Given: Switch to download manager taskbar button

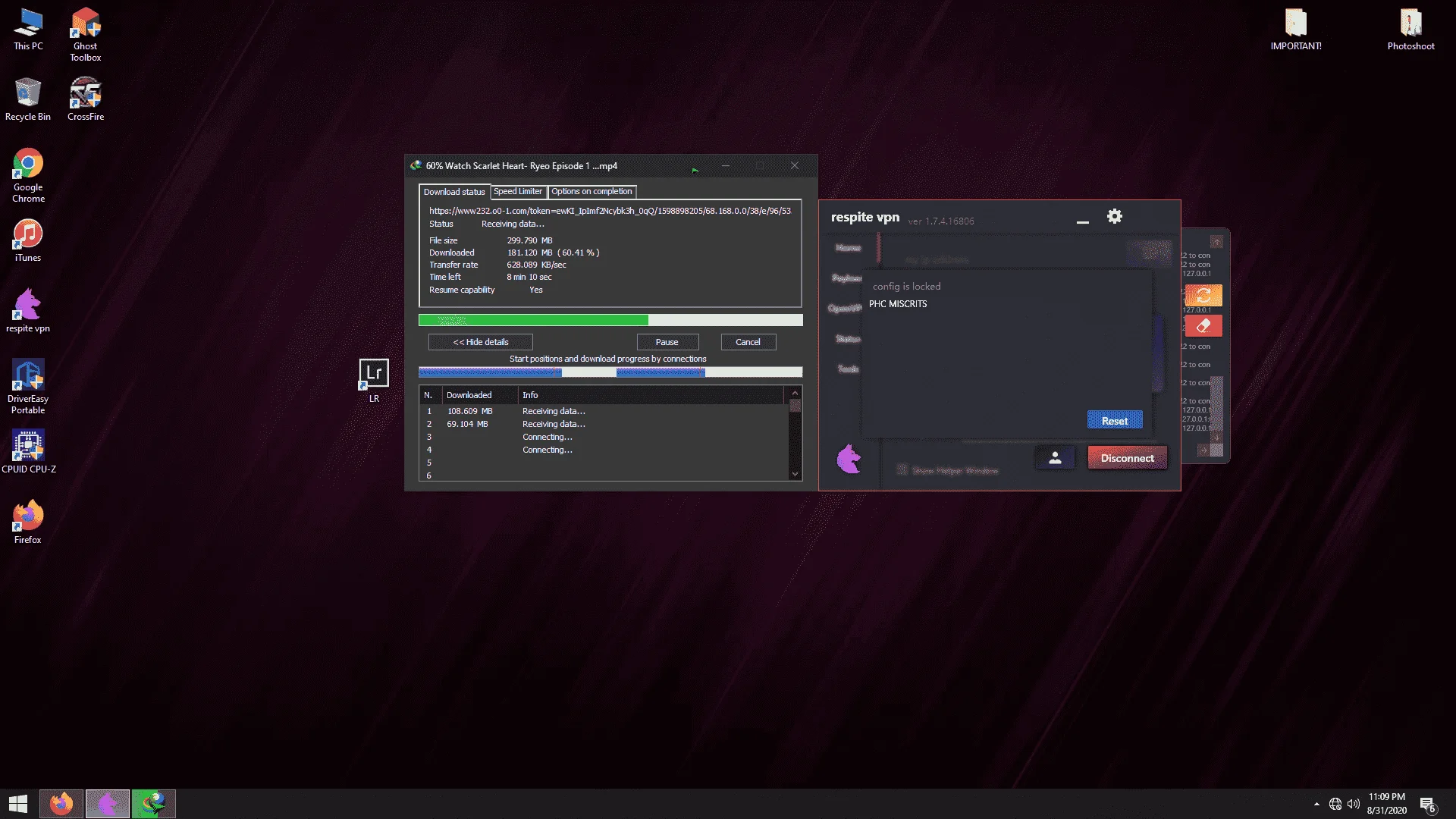Looking at the screenshot, I should (154, 804).
